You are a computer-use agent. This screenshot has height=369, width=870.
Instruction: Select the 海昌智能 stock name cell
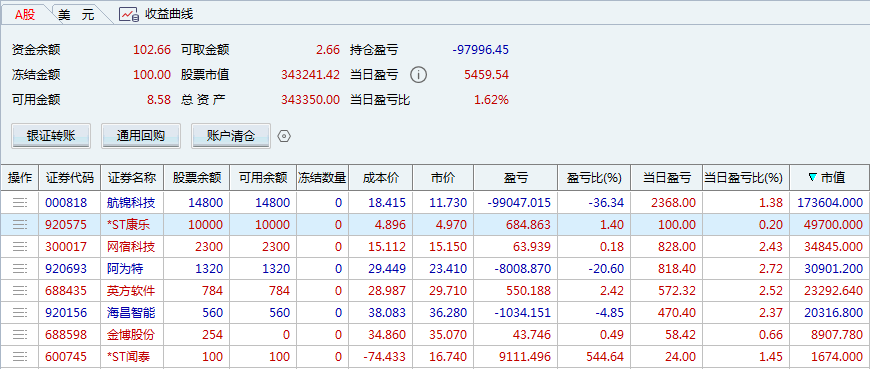(131, 312)
